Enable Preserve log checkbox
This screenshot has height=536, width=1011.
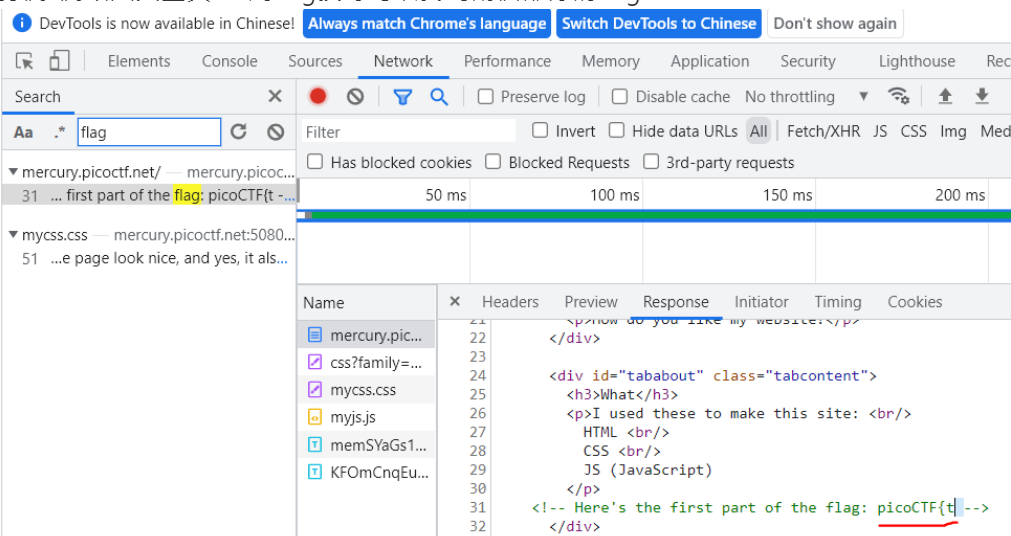pos(486,97)
